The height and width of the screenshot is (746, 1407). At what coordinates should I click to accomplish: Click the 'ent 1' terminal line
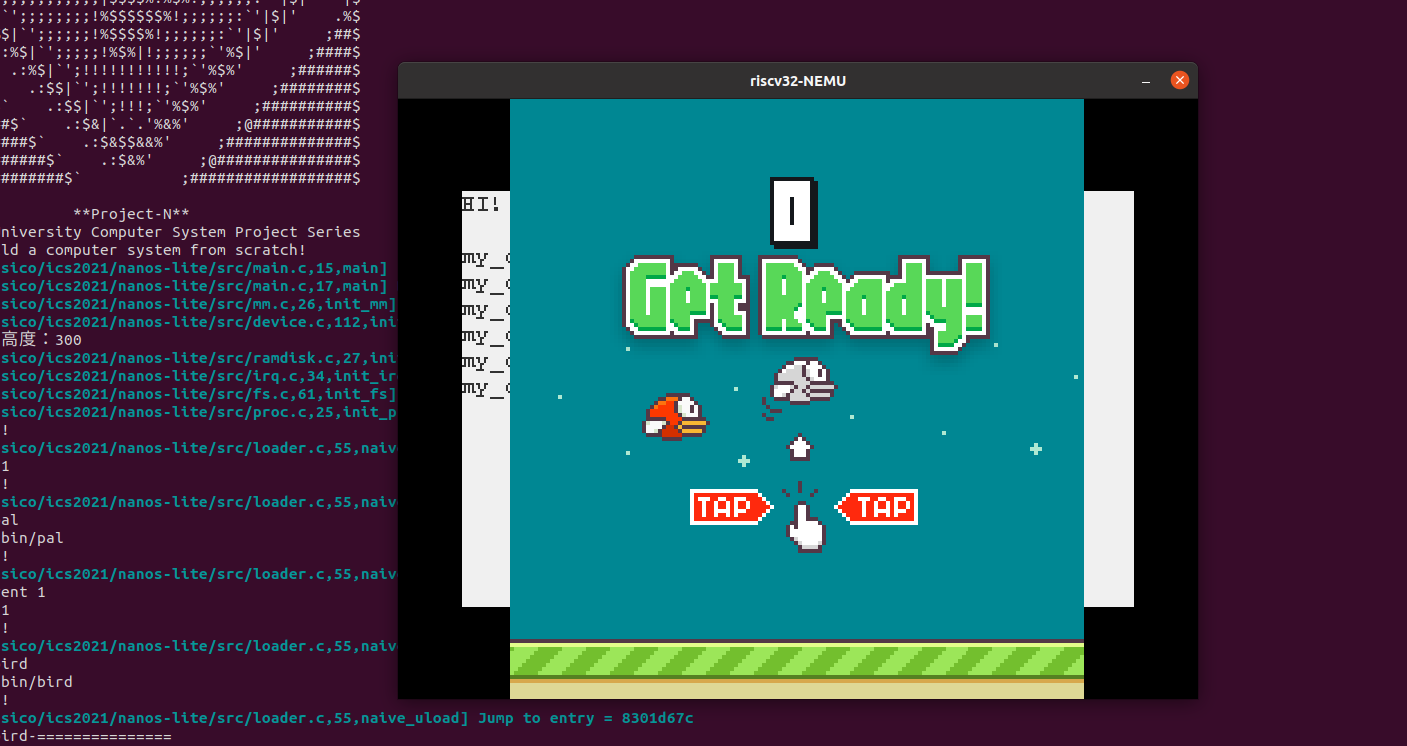tap(23, 592)
